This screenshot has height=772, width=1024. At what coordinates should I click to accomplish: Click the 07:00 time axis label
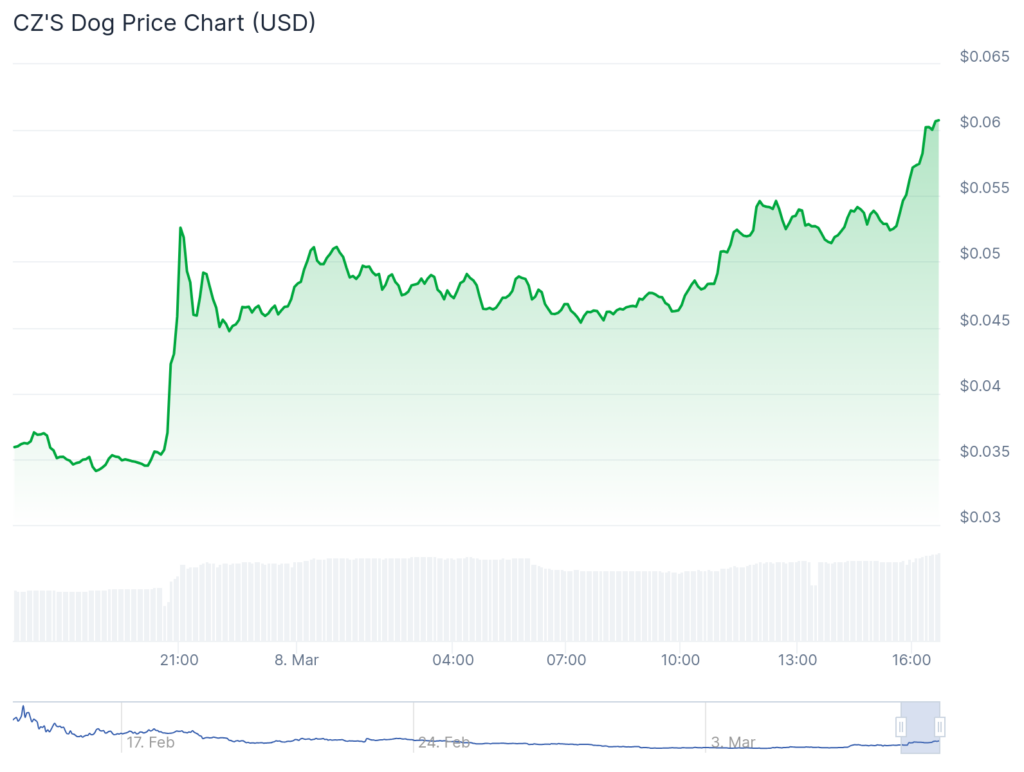pos(566,660)
